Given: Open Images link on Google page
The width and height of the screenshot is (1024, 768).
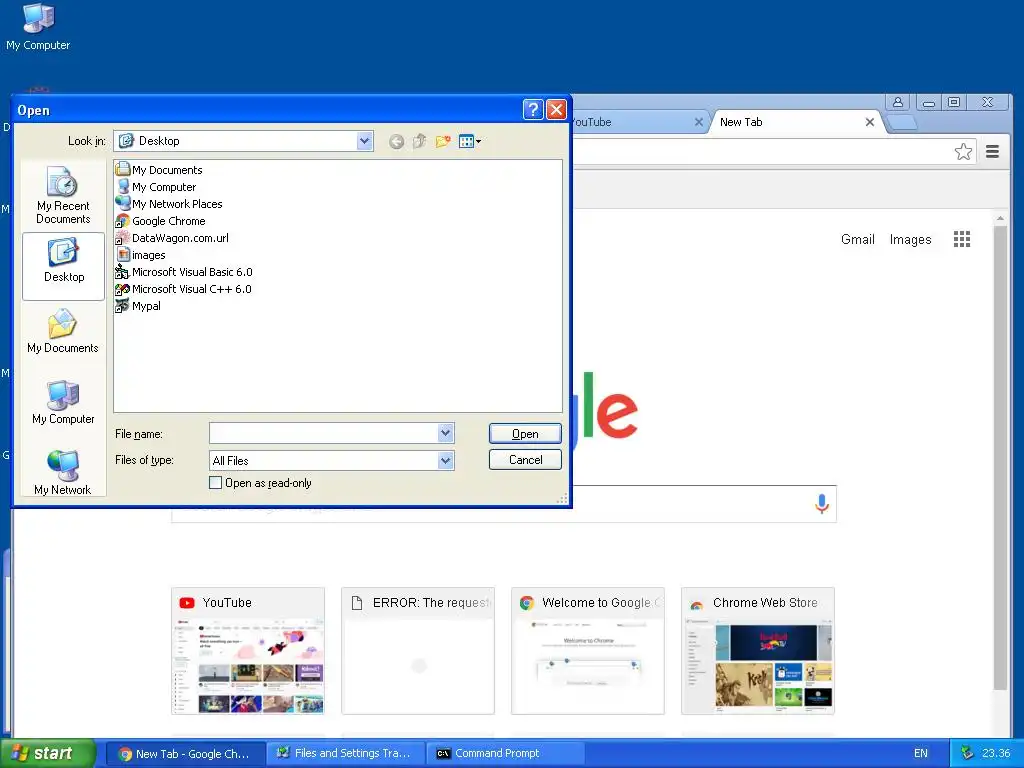Looking at the screenshot, I should (910, 240).
